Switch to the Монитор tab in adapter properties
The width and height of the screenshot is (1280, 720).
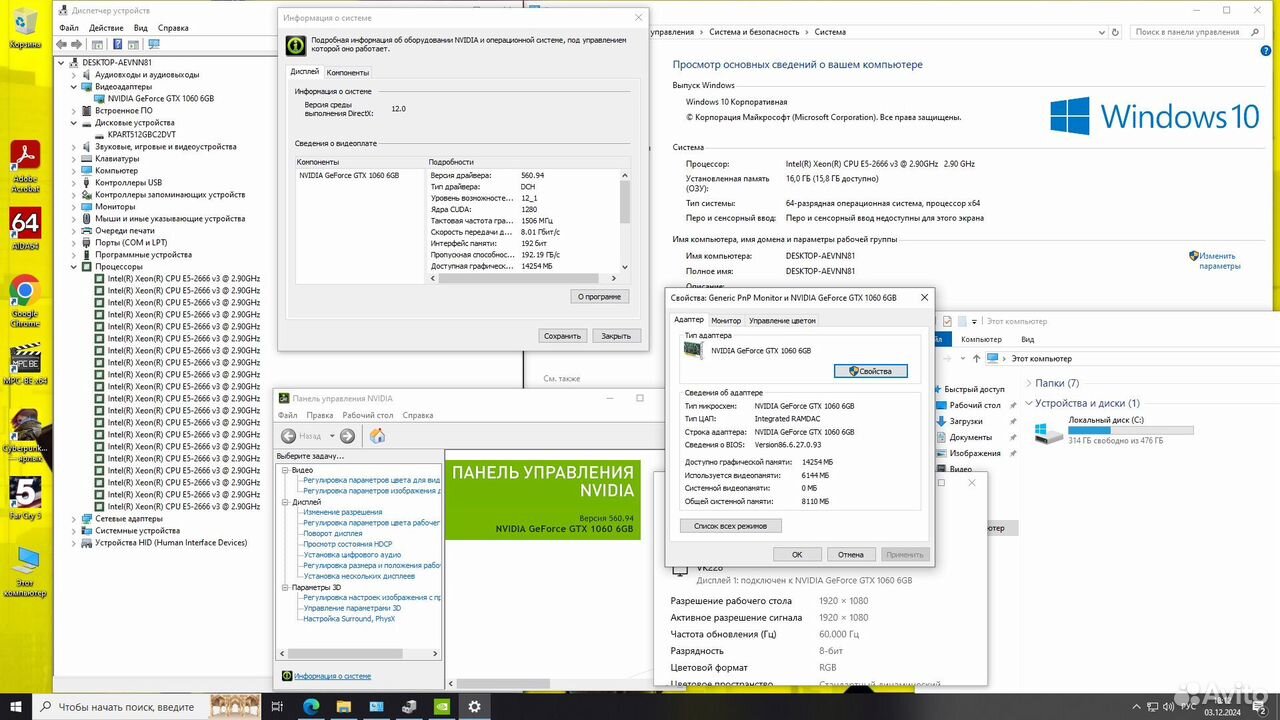726,320
